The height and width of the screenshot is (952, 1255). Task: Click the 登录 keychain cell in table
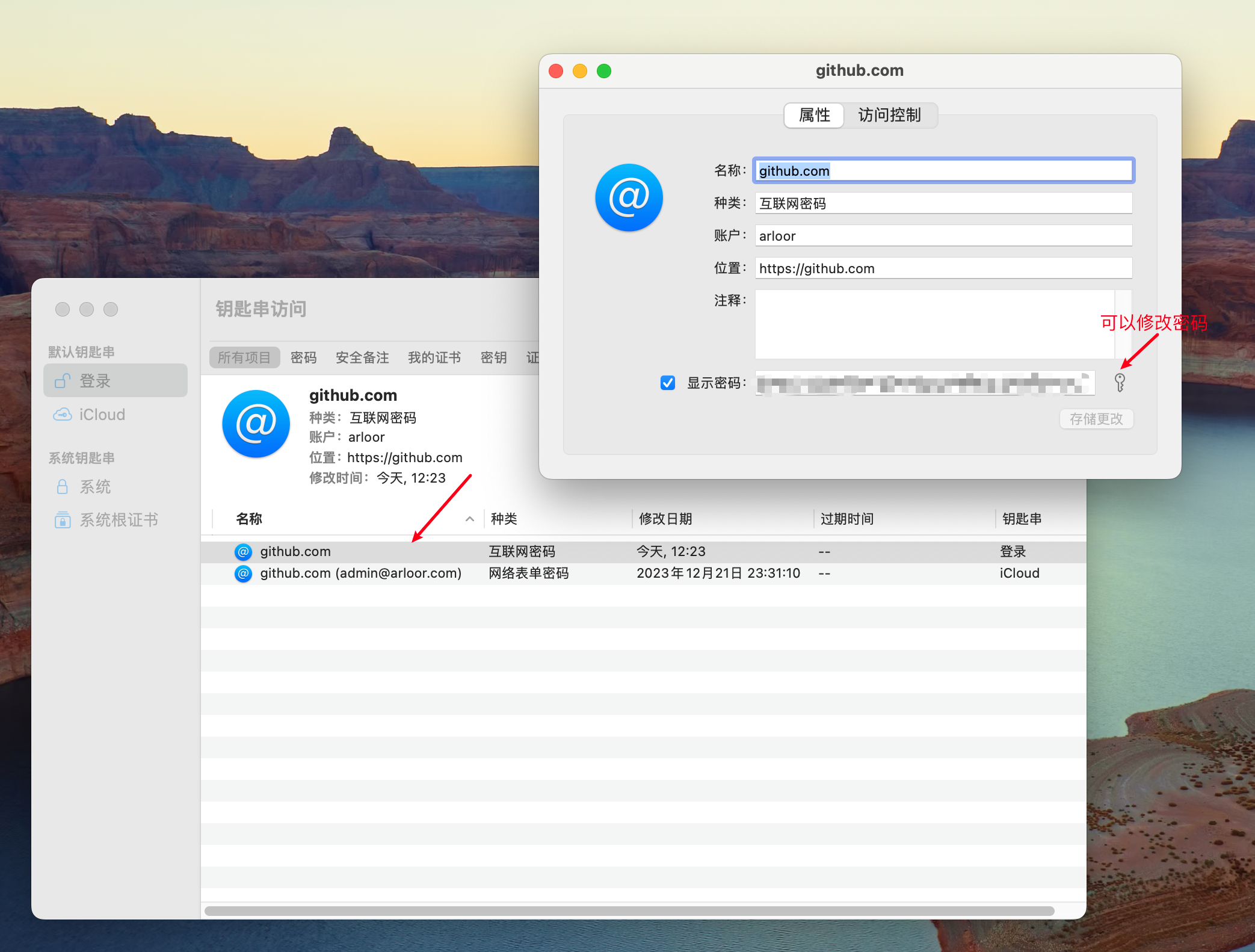point(1013,552)
